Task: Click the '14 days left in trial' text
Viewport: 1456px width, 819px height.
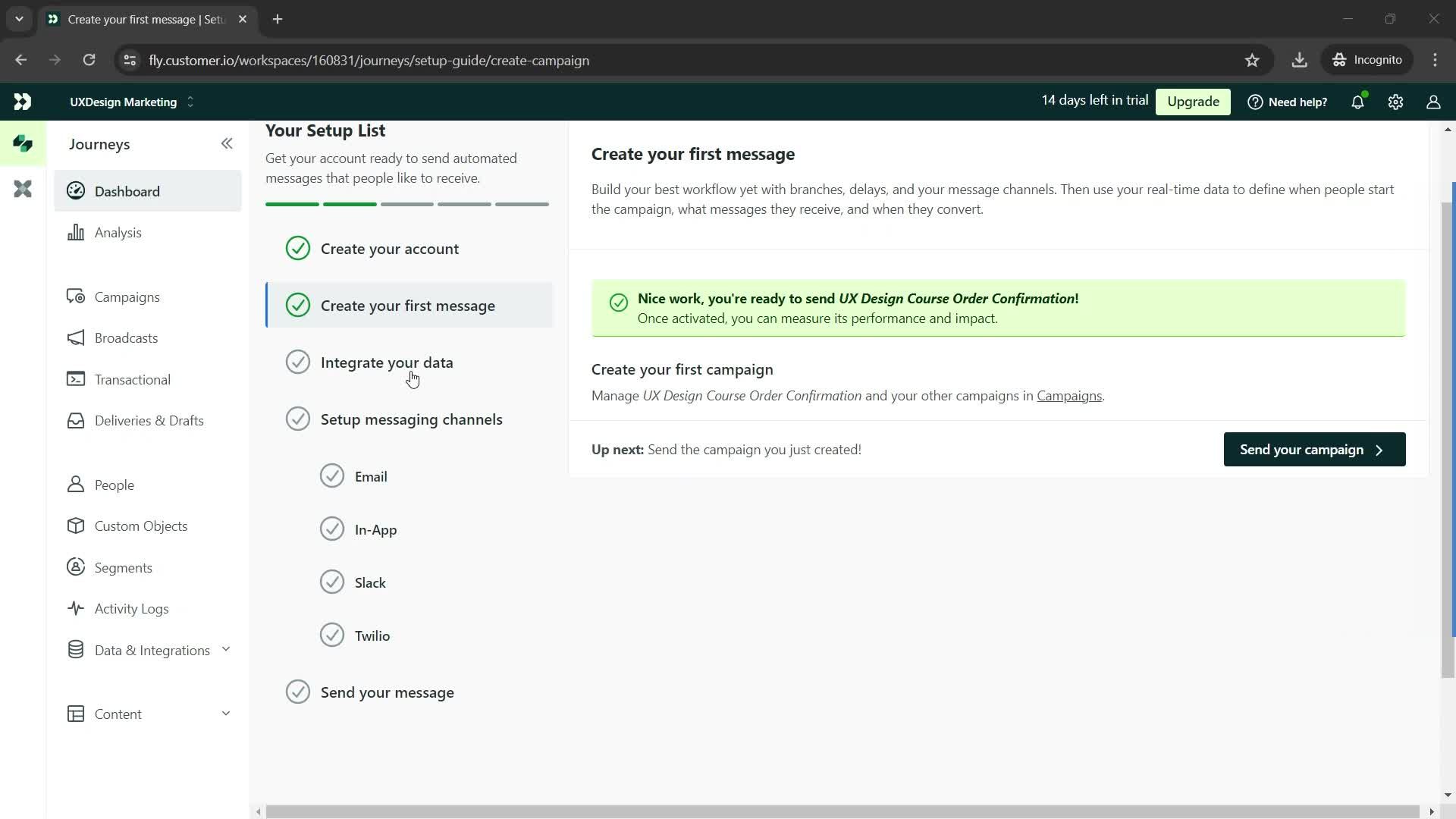Action: pos(1094,100)
